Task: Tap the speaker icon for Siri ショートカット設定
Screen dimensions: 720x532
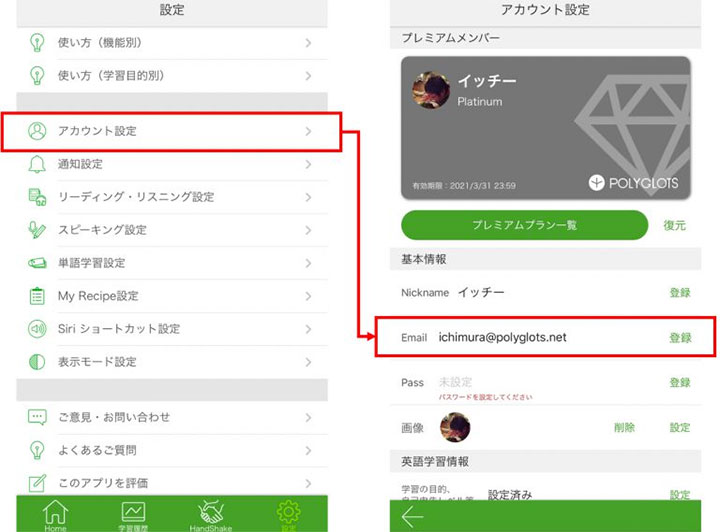Action: pyautogui.click(x=37, y=329)
